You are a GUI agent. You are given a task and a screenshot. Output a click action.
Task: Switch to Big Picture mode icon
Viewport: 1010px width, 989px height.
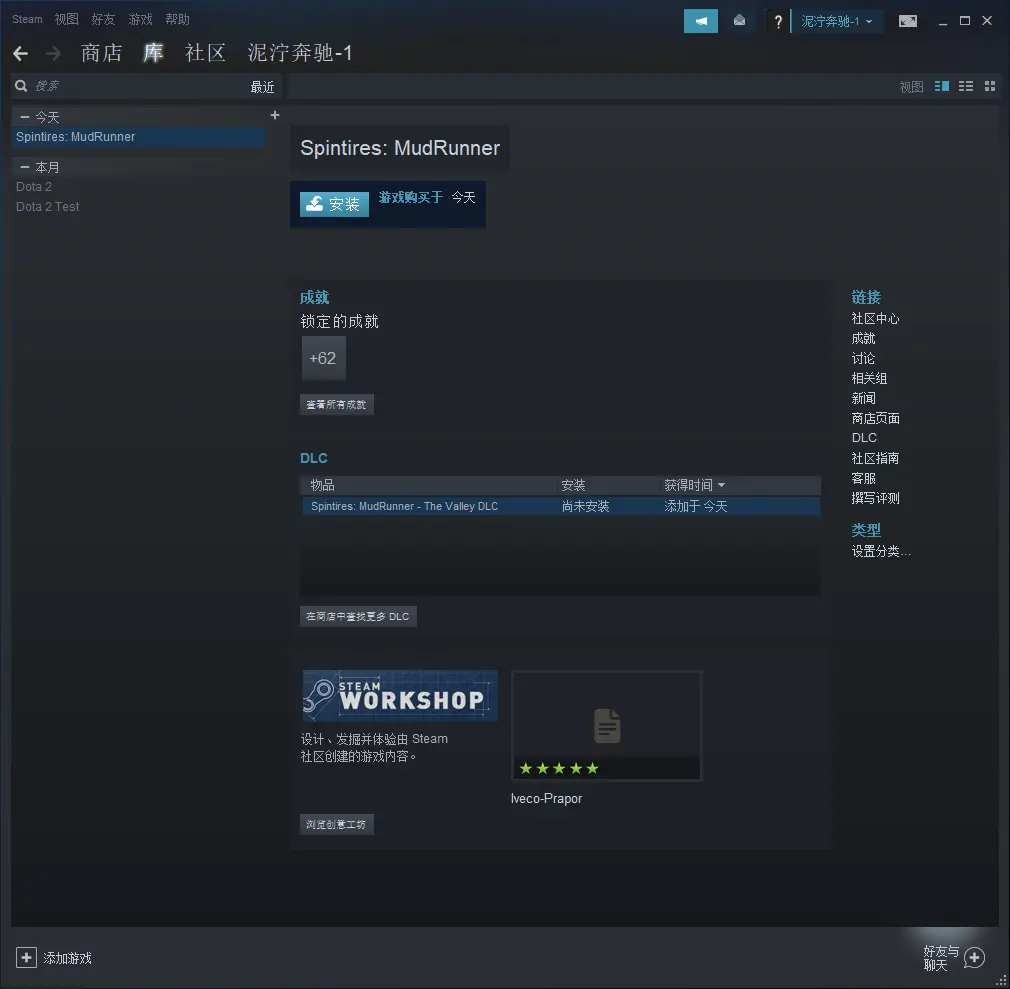(x=908, y=21)
